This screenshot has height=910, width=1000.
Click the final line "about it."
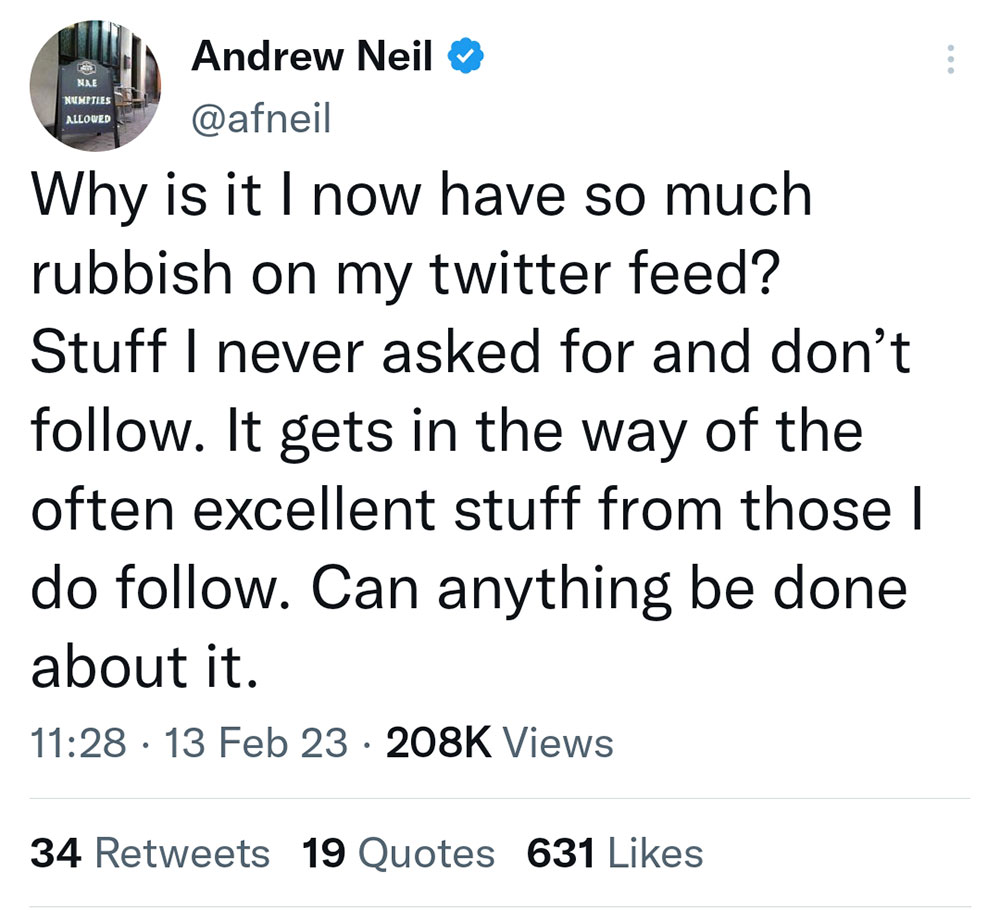(145, 667)
